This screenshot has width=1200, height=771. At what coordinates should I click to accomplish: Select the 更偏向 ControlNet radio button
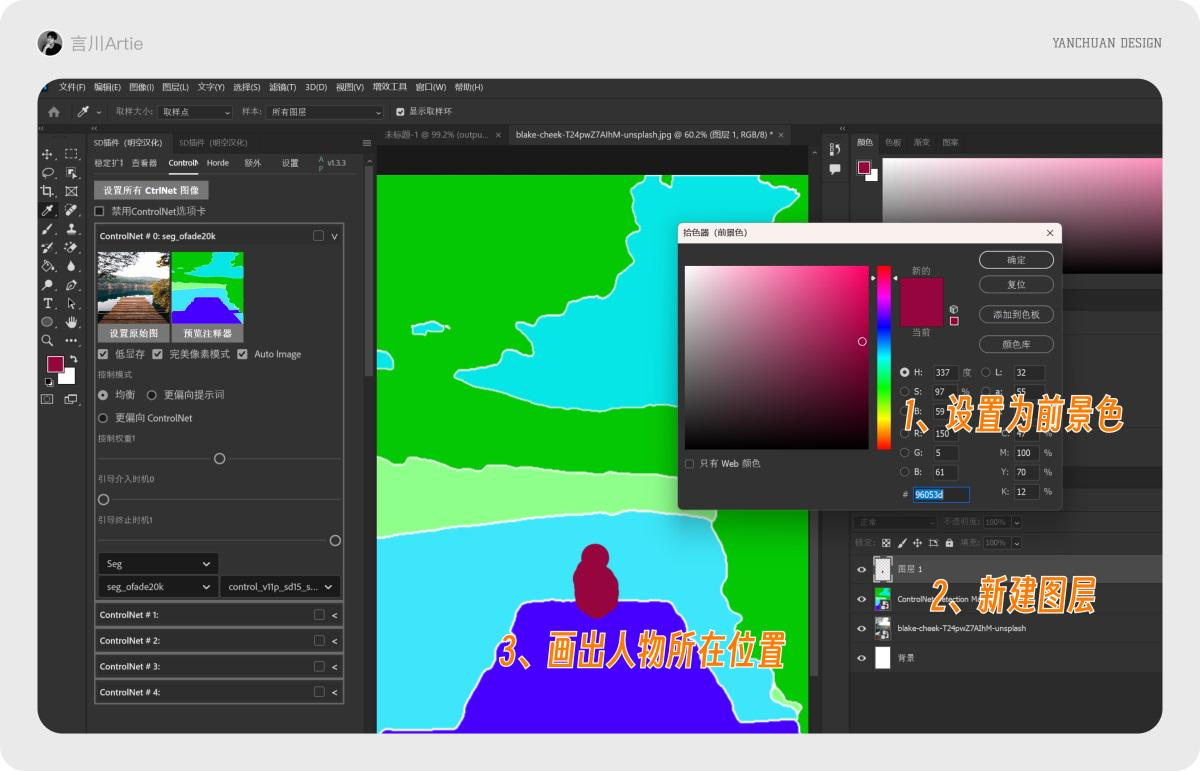coord(103,417)
